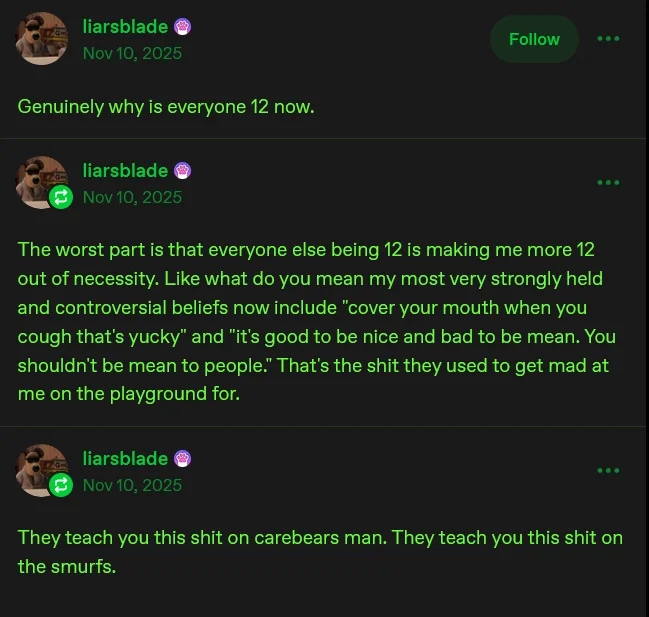
Task: Click the liarsblade username on second post
Action: point(125,171)
